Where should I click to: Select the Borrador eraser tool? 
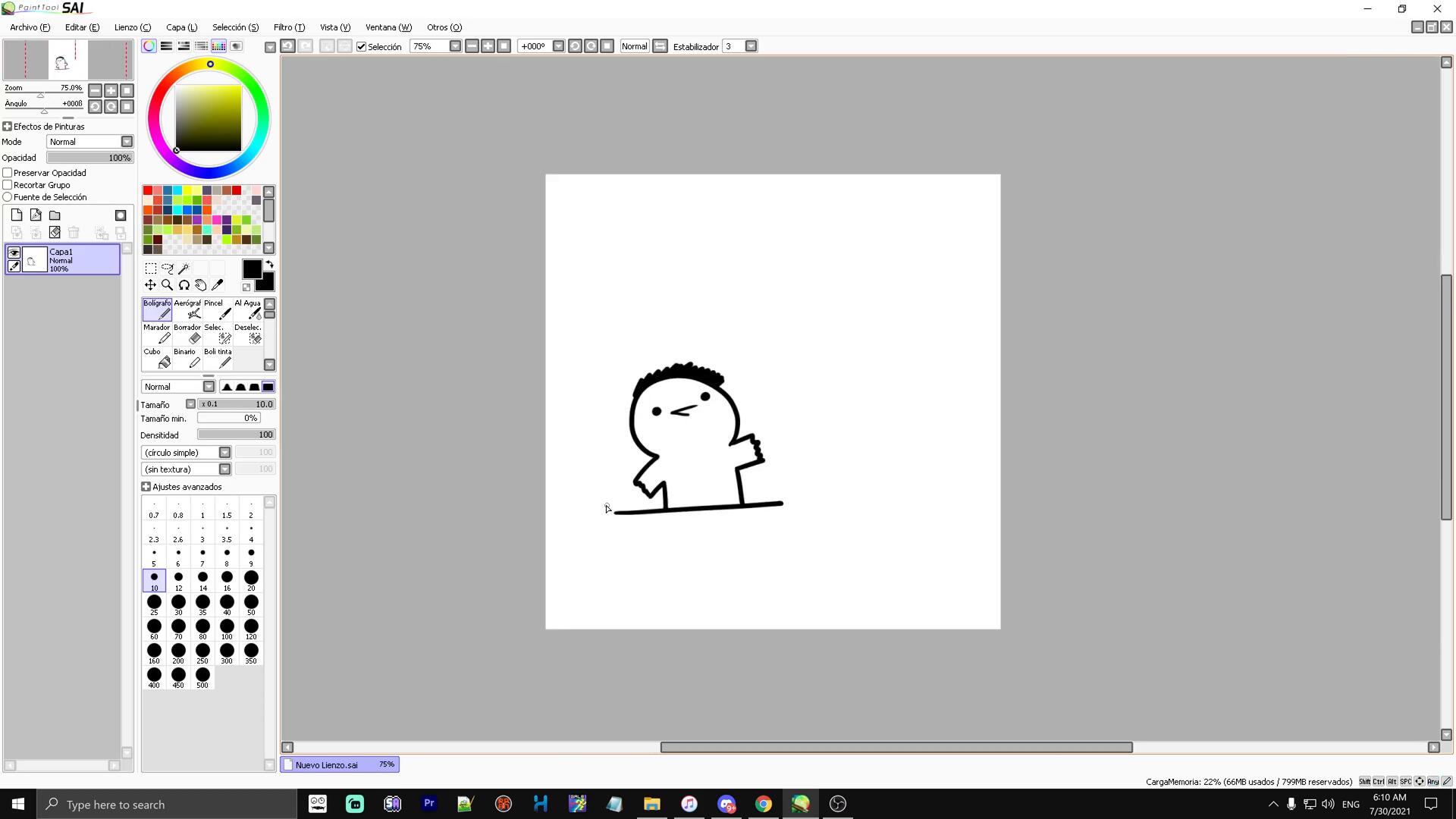[x=187, y=334]
